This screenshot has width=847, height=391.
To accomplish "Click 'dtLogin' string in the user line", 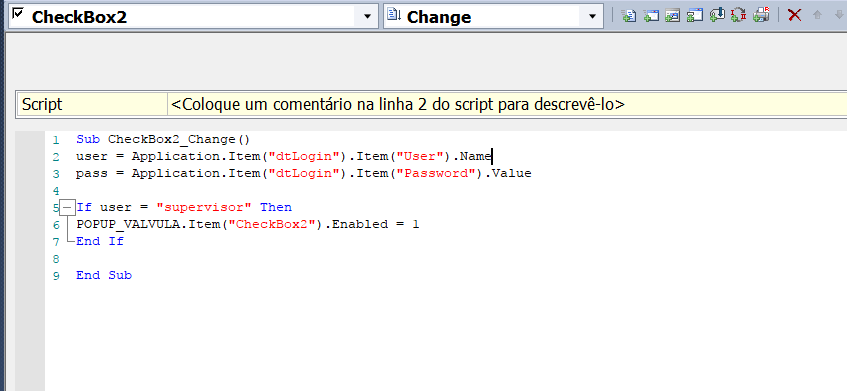I will [303, 157].
